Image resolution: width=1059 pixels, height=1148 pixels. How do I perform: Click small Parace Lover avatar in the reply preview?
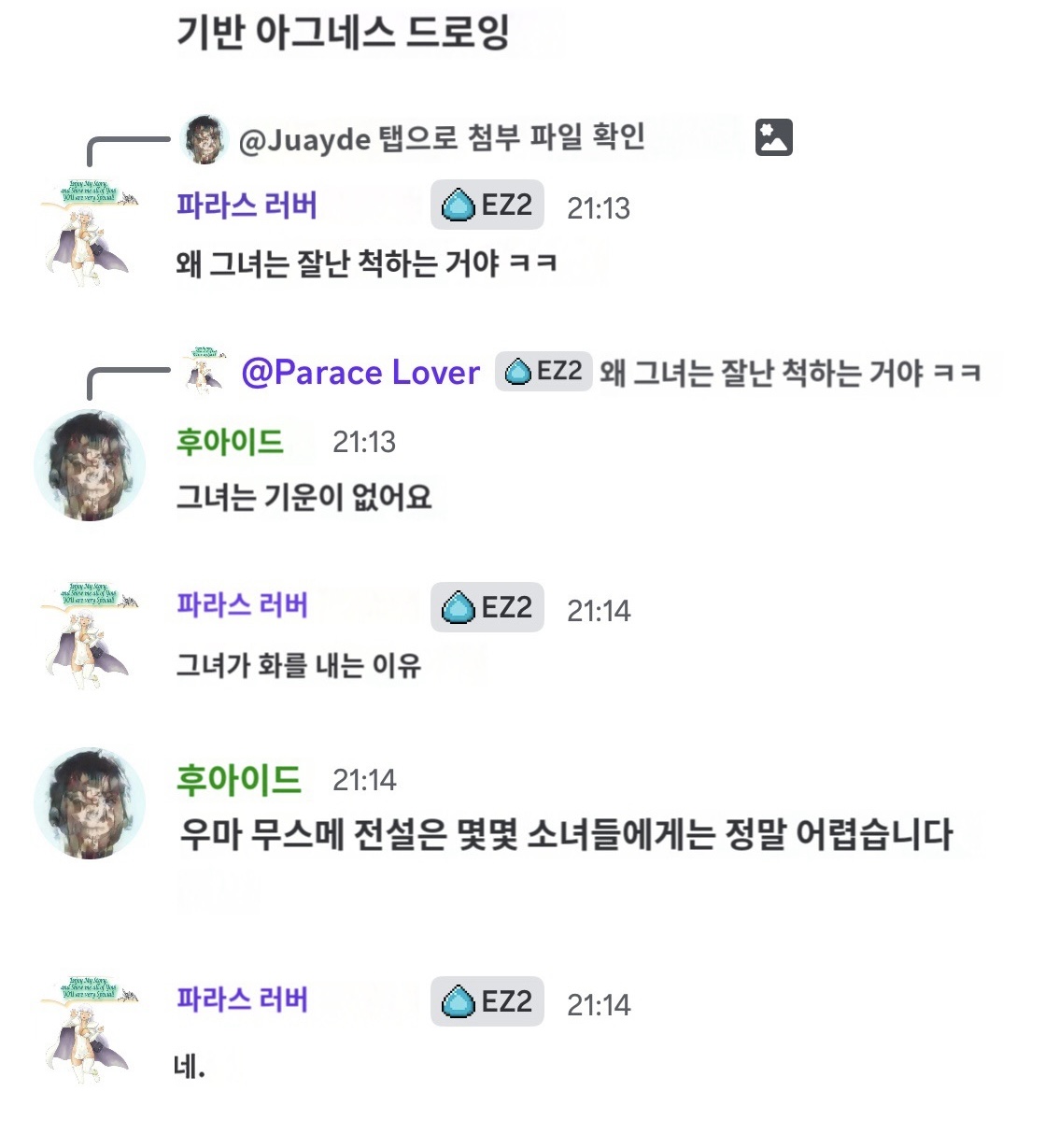(x=205, y=371)
